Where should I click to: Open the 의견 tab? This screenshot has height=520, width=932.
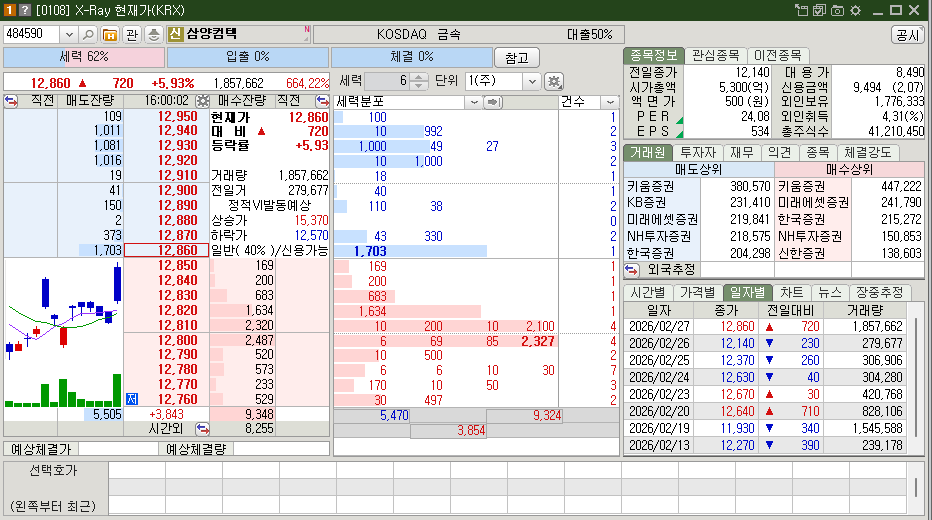click(x=779, y=153)
